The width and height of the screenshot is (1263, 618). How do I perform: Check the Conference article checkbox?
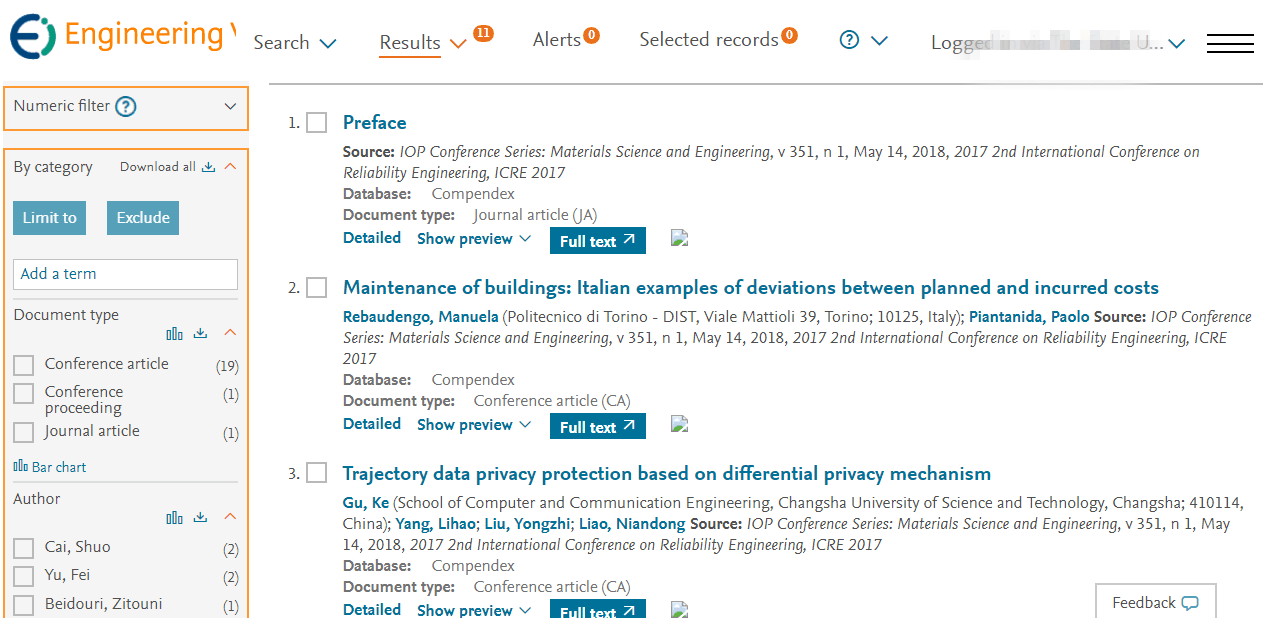tap(24, 365)
